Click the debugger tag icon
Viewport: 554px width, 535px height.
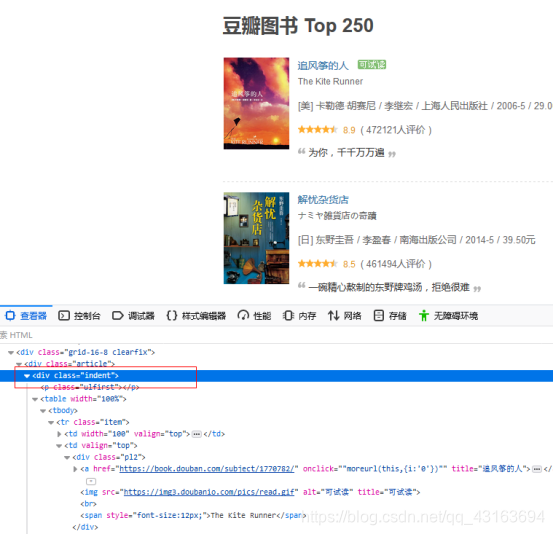coord(118,316)
